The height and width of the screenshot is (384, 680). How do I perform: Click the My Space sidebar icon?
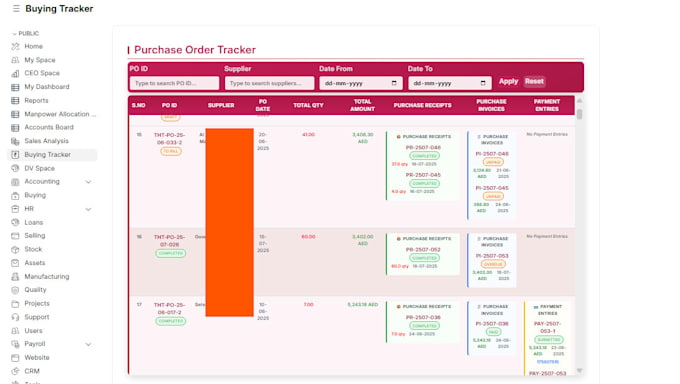coord(15,60)
